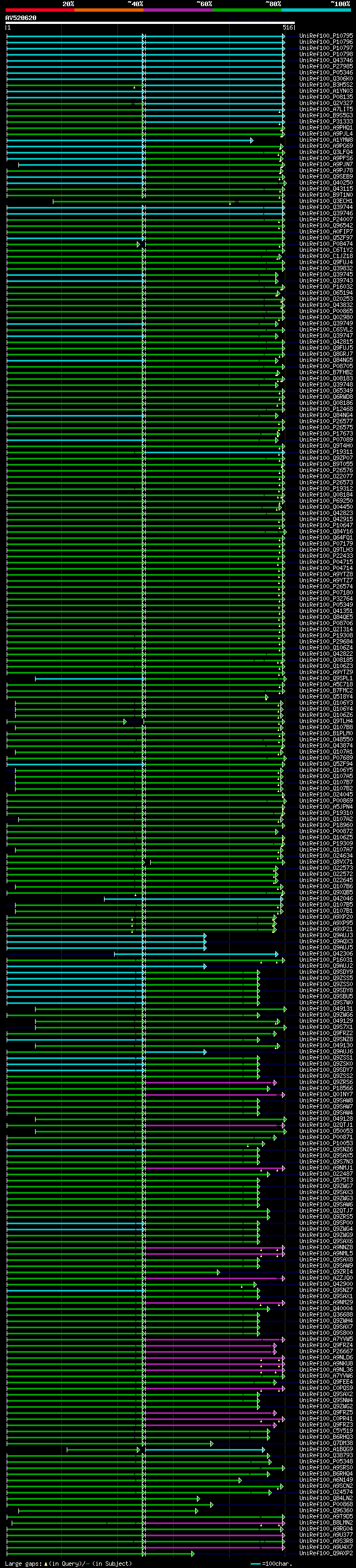This screenshot has height=1568, width=356.
Task: Click hit label UniRef100_A9NKU8
Action: [x=326, y=1363]
